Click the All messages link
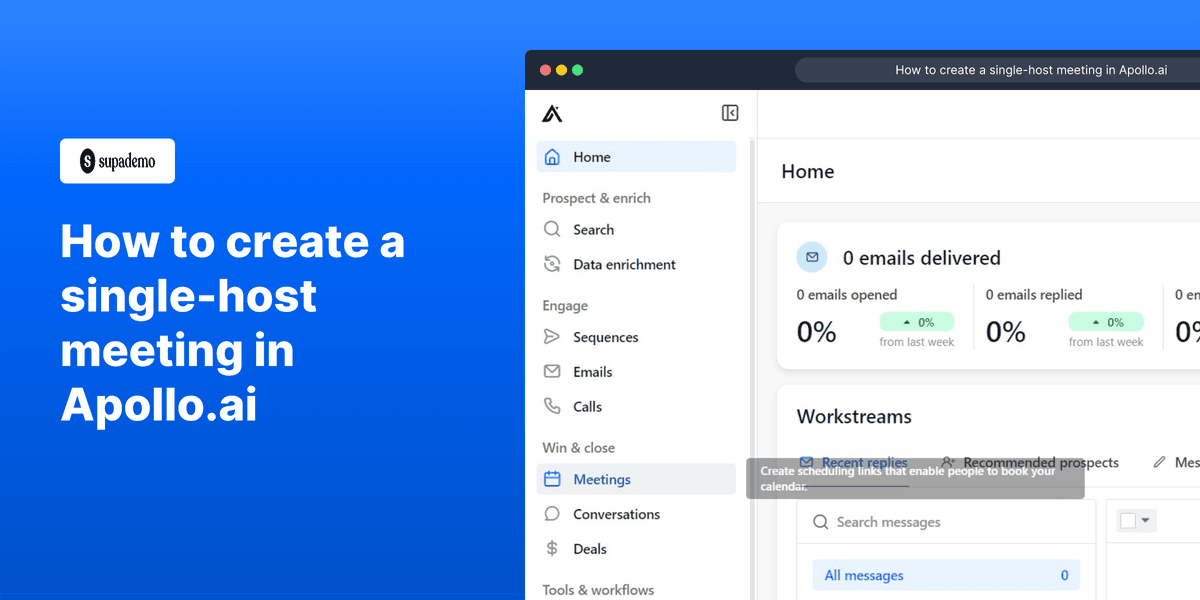The width and height of the screenshot is (1200, 600). pyautogui.click(x=863, y=575)
